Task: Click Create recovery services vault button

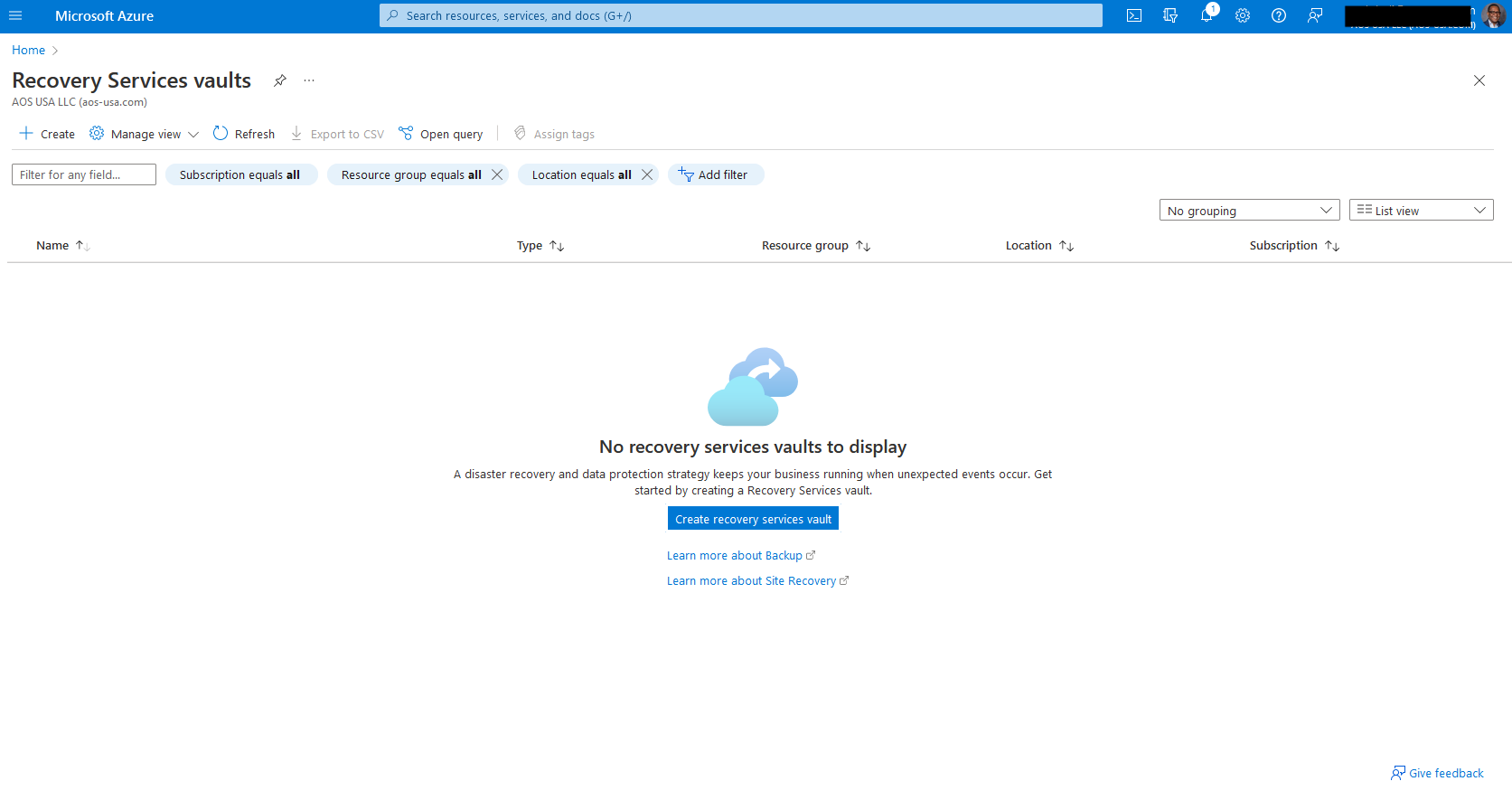Action: (753, 518)
